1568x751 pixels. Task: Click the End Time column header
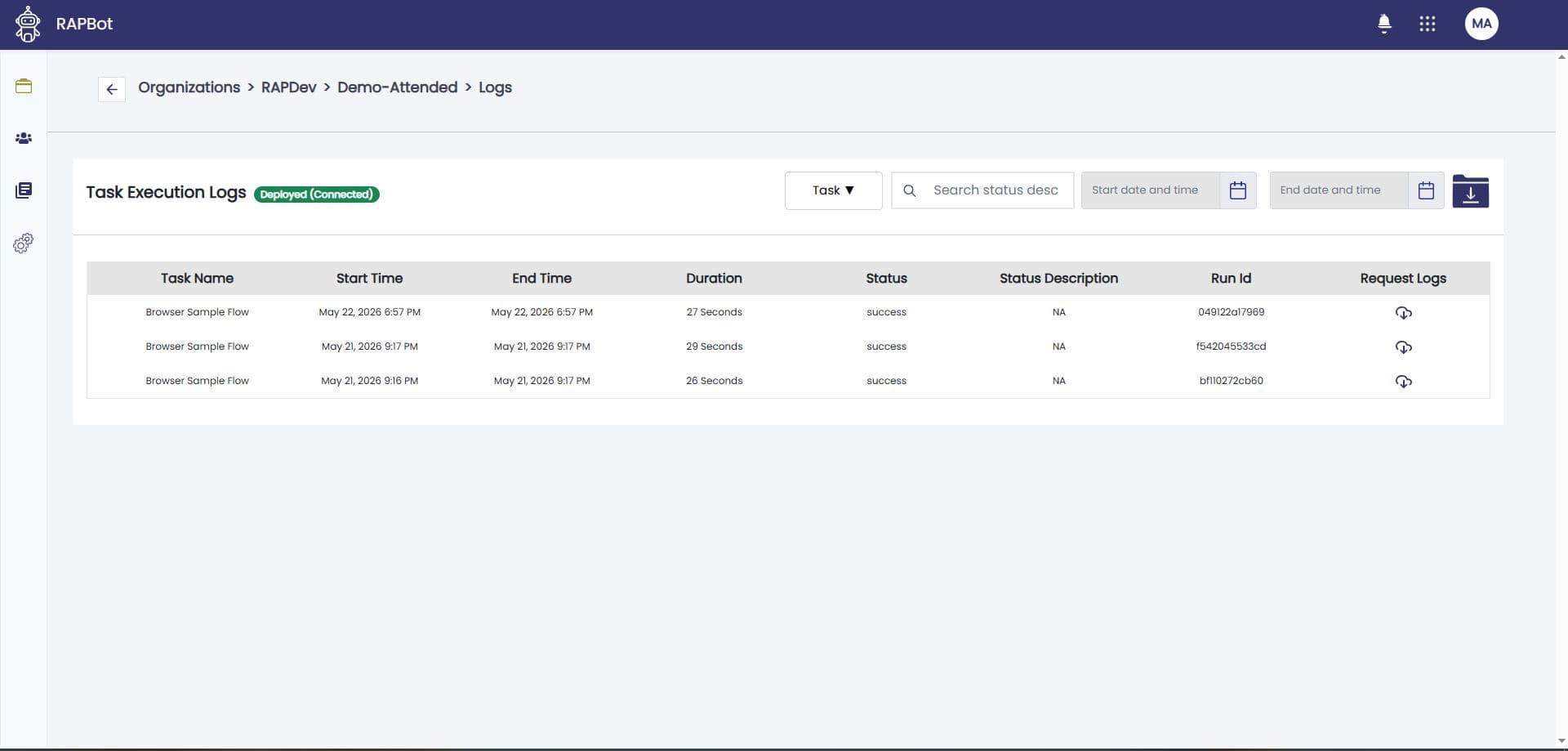(x=541, y=278)
